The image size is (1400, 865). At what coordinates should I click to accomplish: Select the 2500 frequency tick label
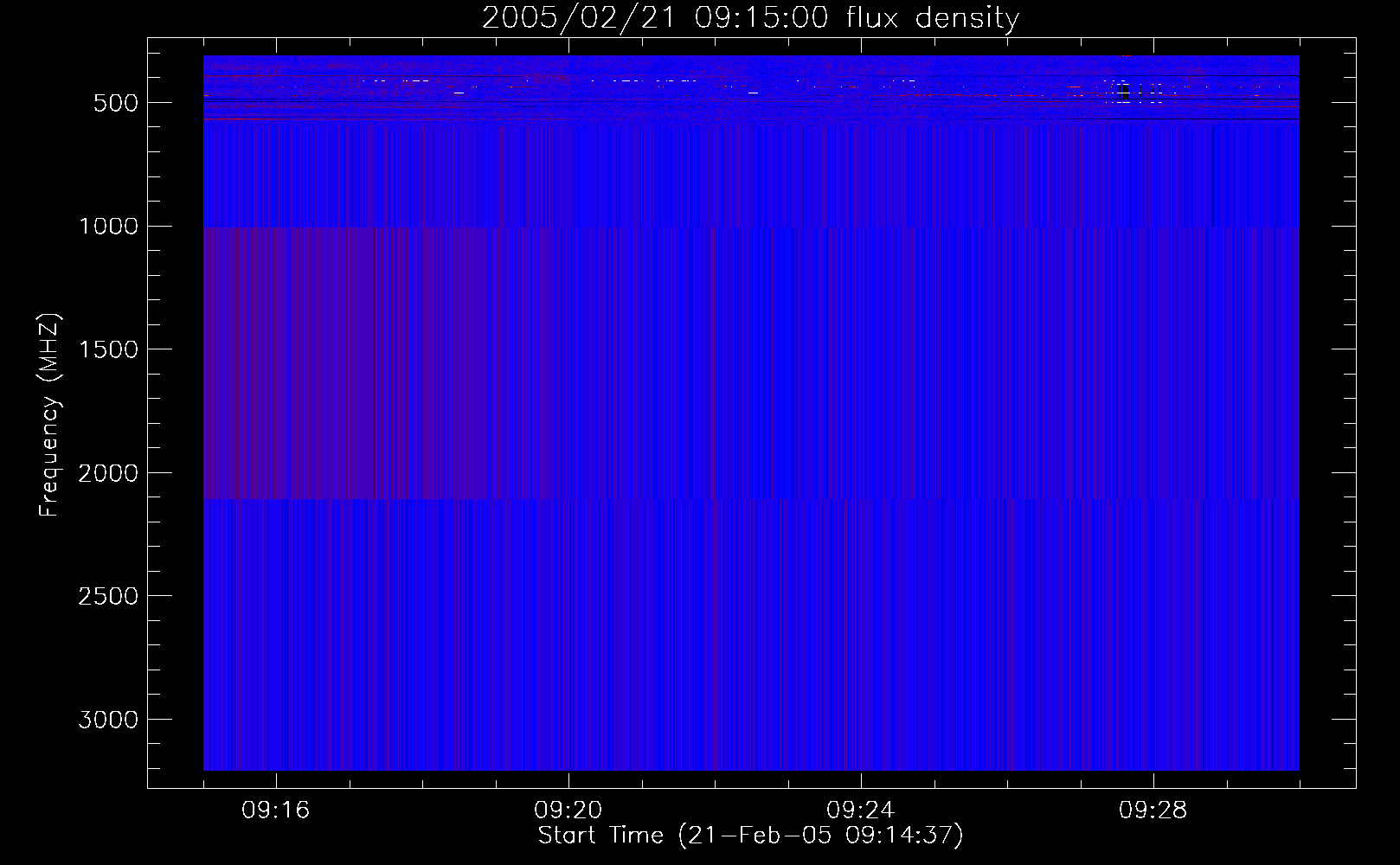pos(108,597)
